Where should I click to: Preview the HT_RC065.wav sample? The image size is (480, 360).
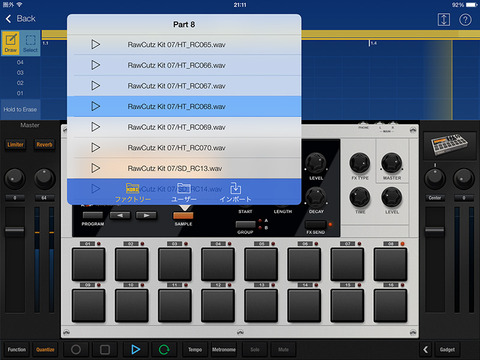pos(96,44)
